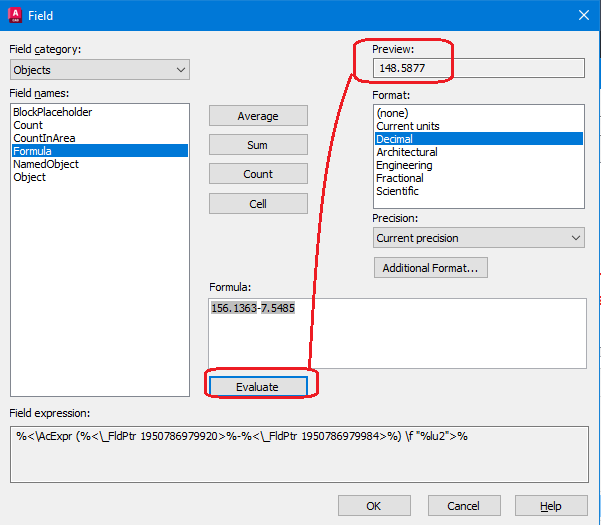601x525 pixels.
Task: Click the Cell button
Action: (x=258, y=203)
